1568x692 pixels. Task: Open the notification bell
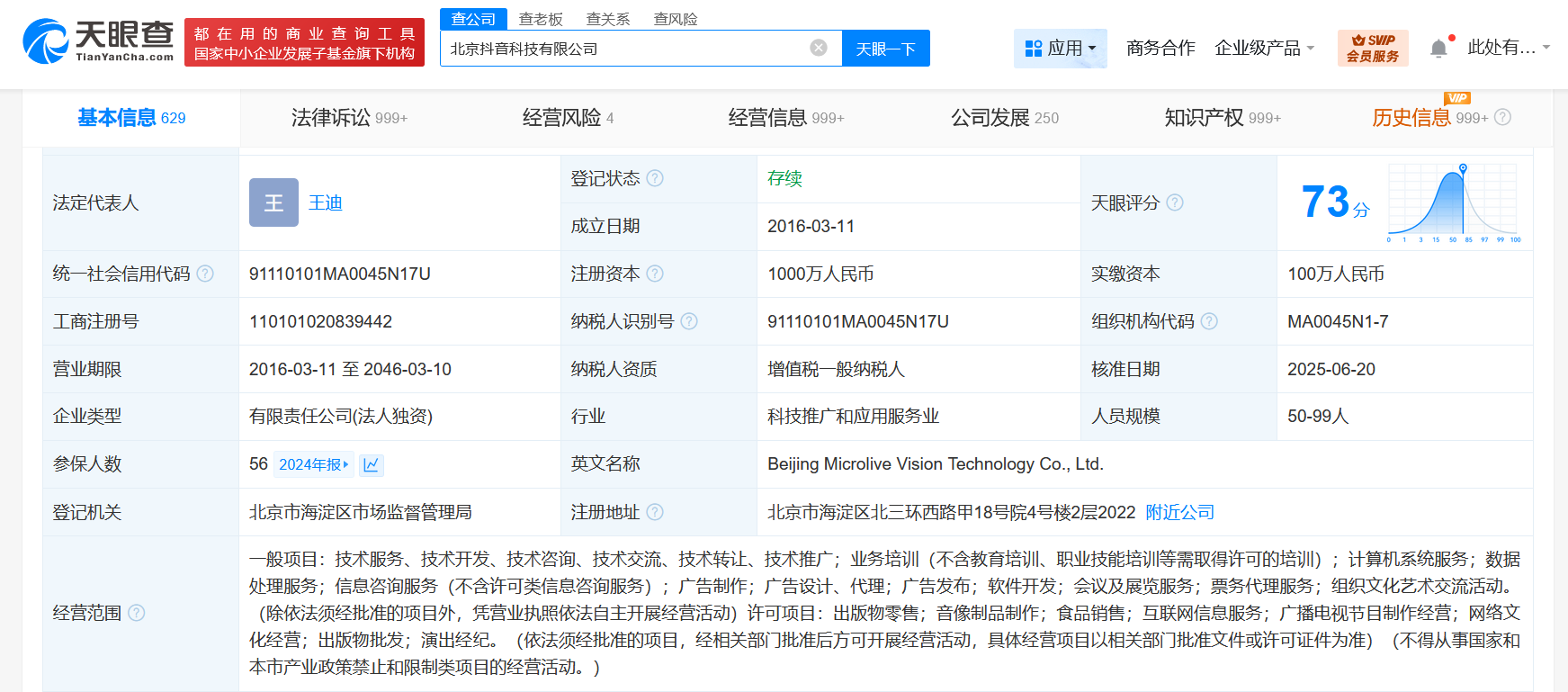tap(1438, 49)
